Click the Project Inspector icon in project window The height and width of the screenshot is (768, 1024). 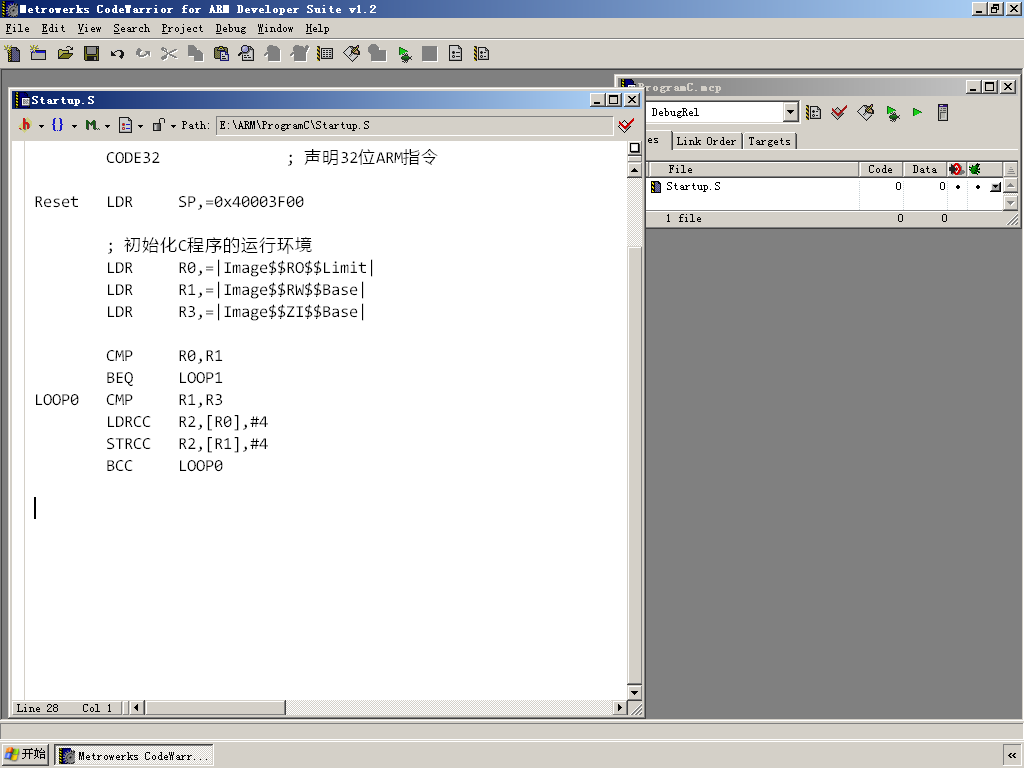pos(942,112)
